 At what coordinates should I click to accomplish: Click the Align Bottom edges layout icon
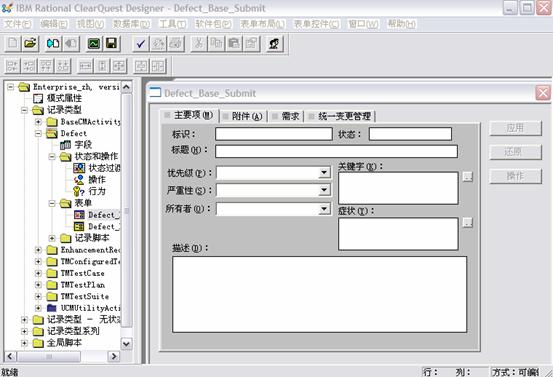(x=63, y=66)
